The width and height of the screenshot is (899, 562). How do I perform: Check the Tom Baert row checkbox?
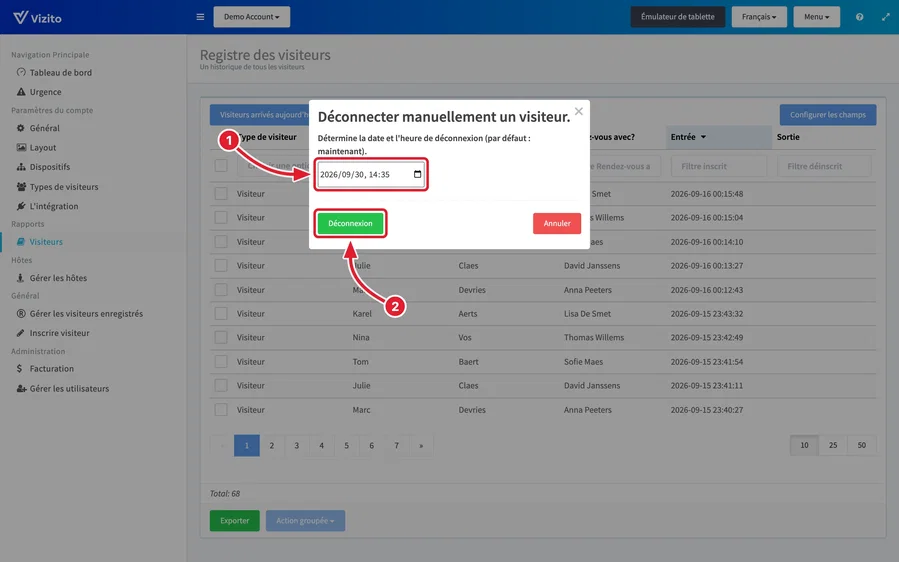(221, 361)
